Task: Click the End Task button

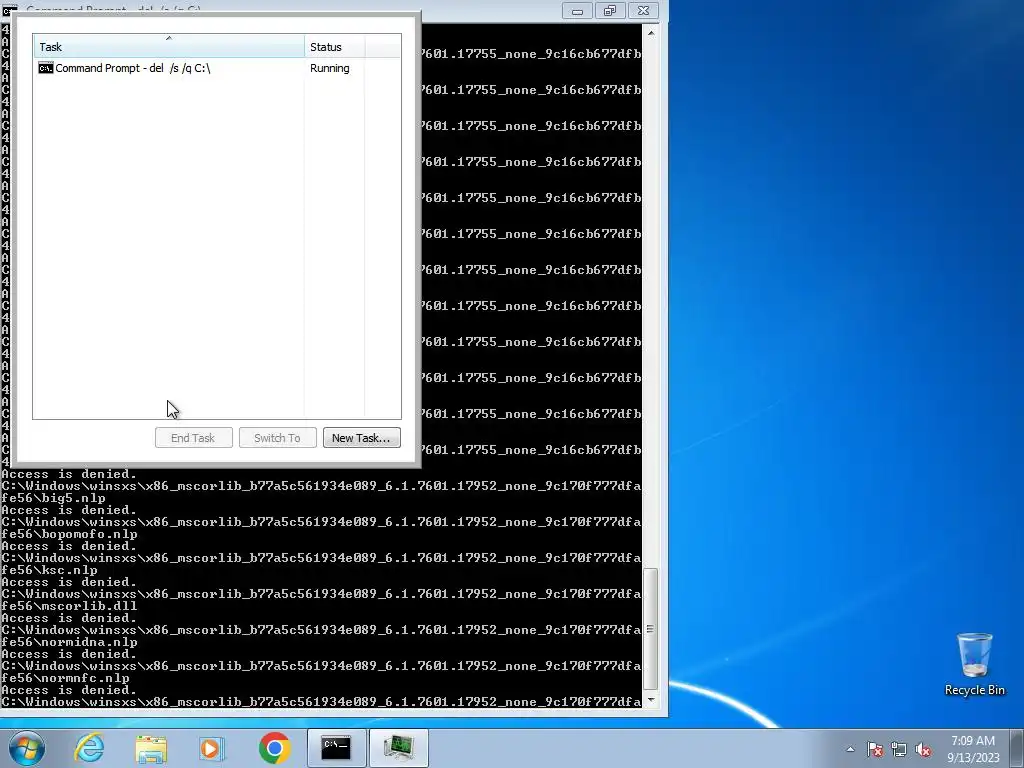Action: 193,438
